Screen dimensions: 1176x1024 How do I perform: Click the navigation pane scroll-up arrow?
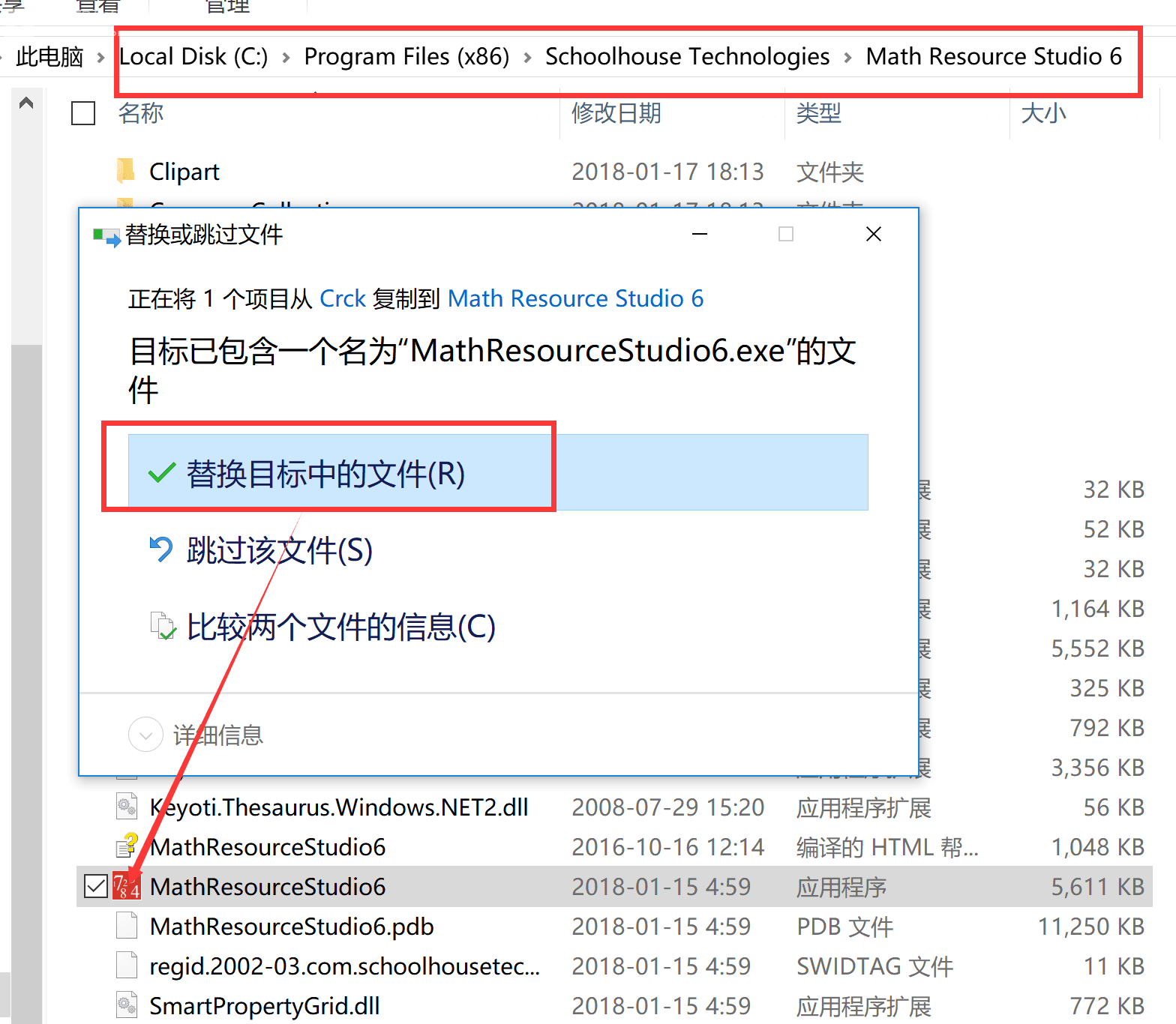26,103
